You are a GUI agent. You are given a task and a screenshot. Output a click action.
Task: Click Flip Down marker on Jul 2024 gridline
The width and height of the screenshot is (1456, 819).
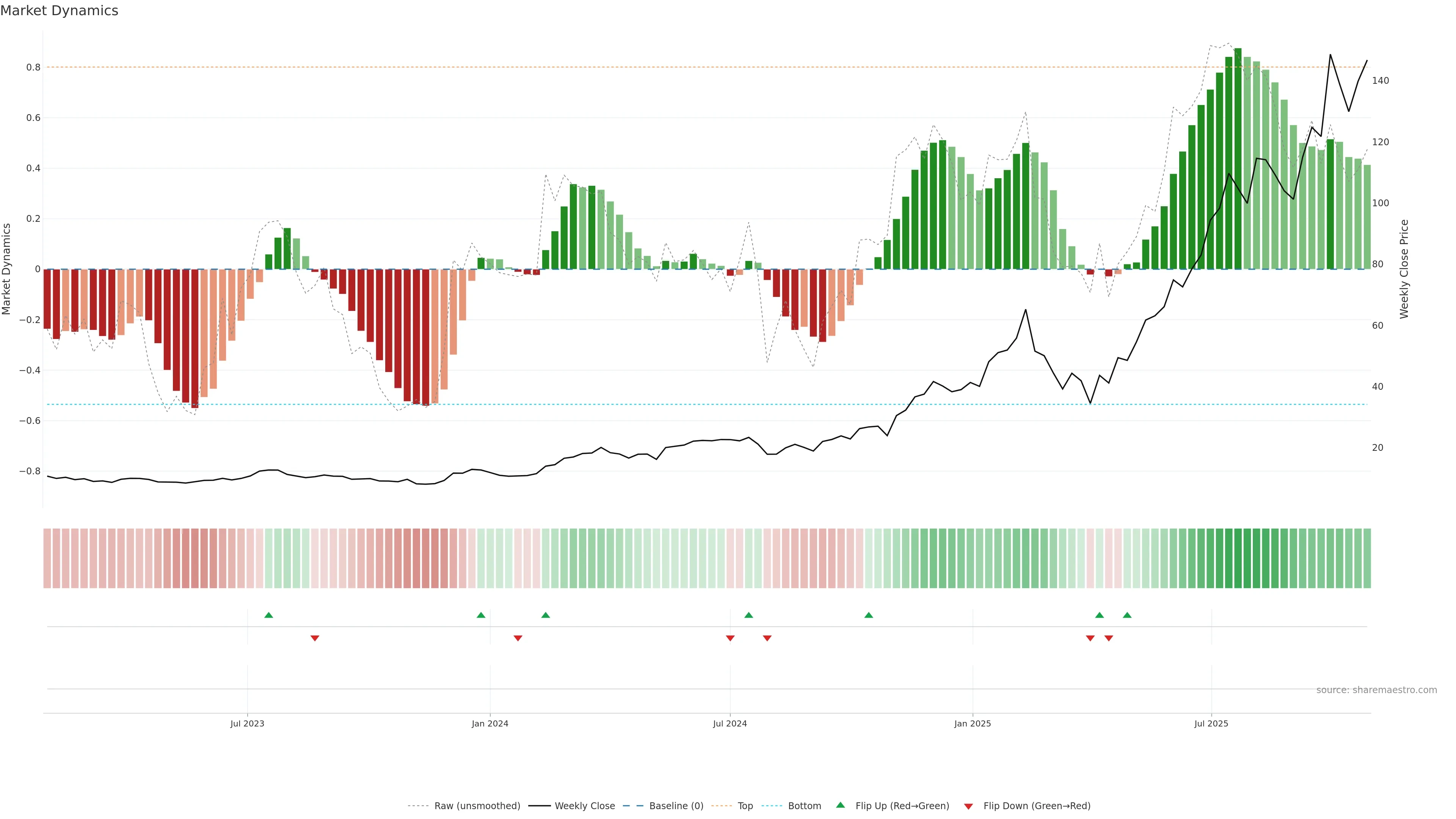(x=730, y=638)
